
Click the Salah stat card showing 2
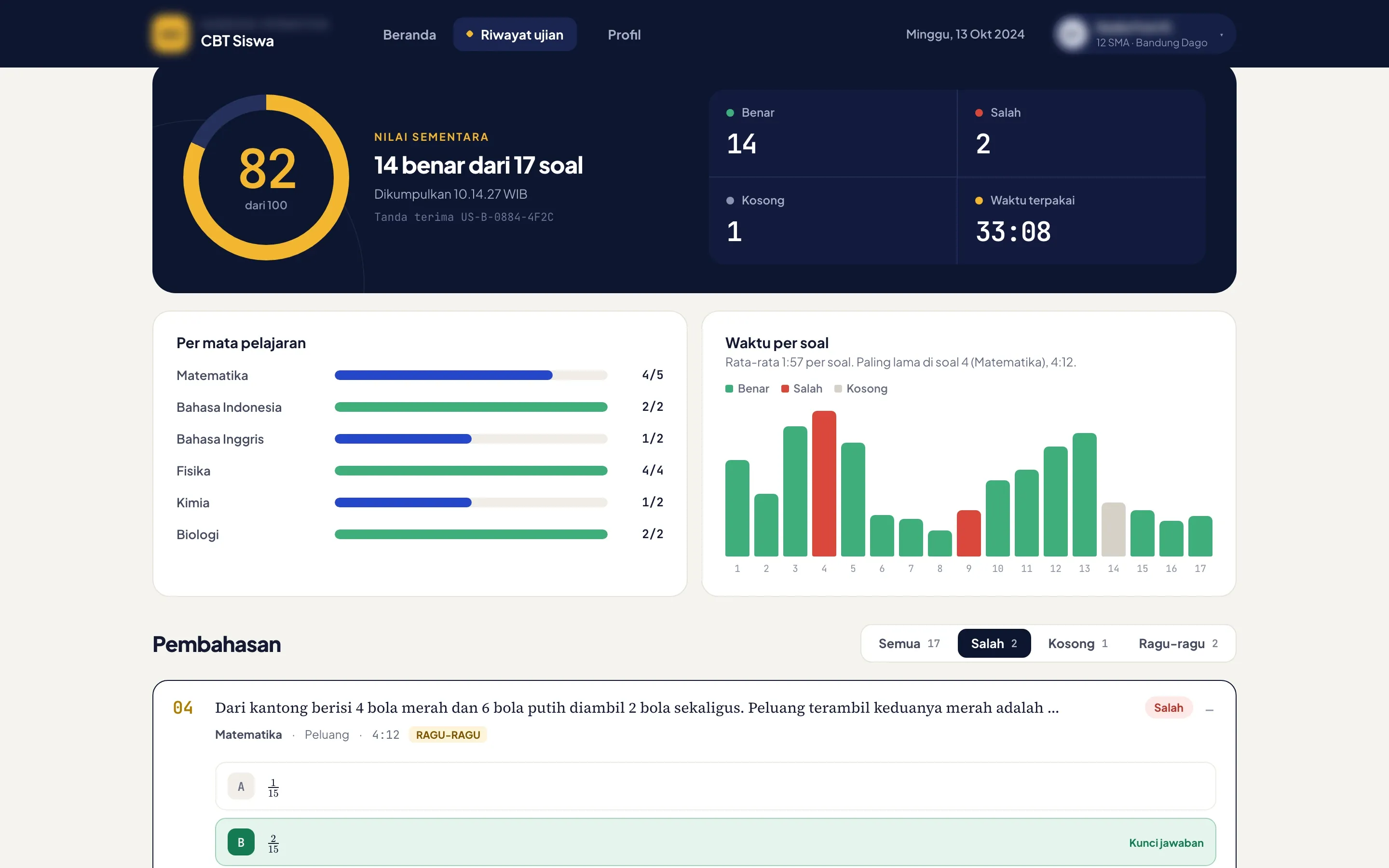coord(1081,133)
